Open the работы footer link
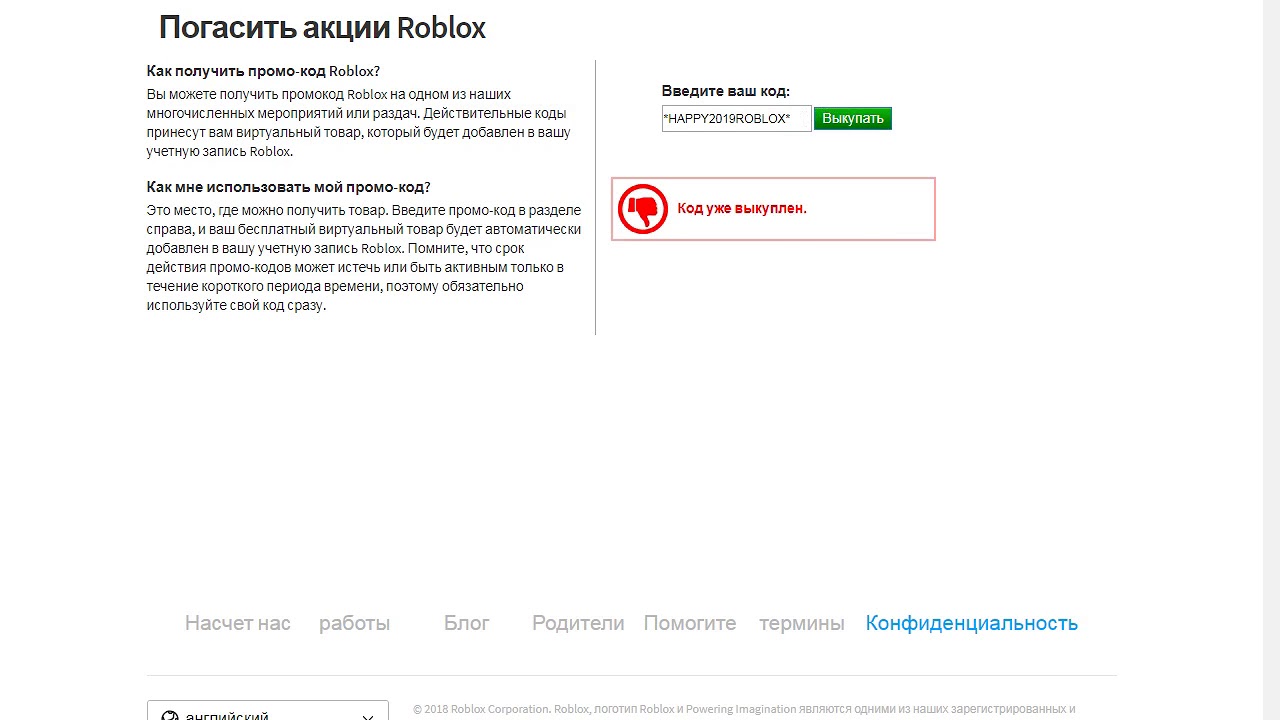 (x=354, y=623)
